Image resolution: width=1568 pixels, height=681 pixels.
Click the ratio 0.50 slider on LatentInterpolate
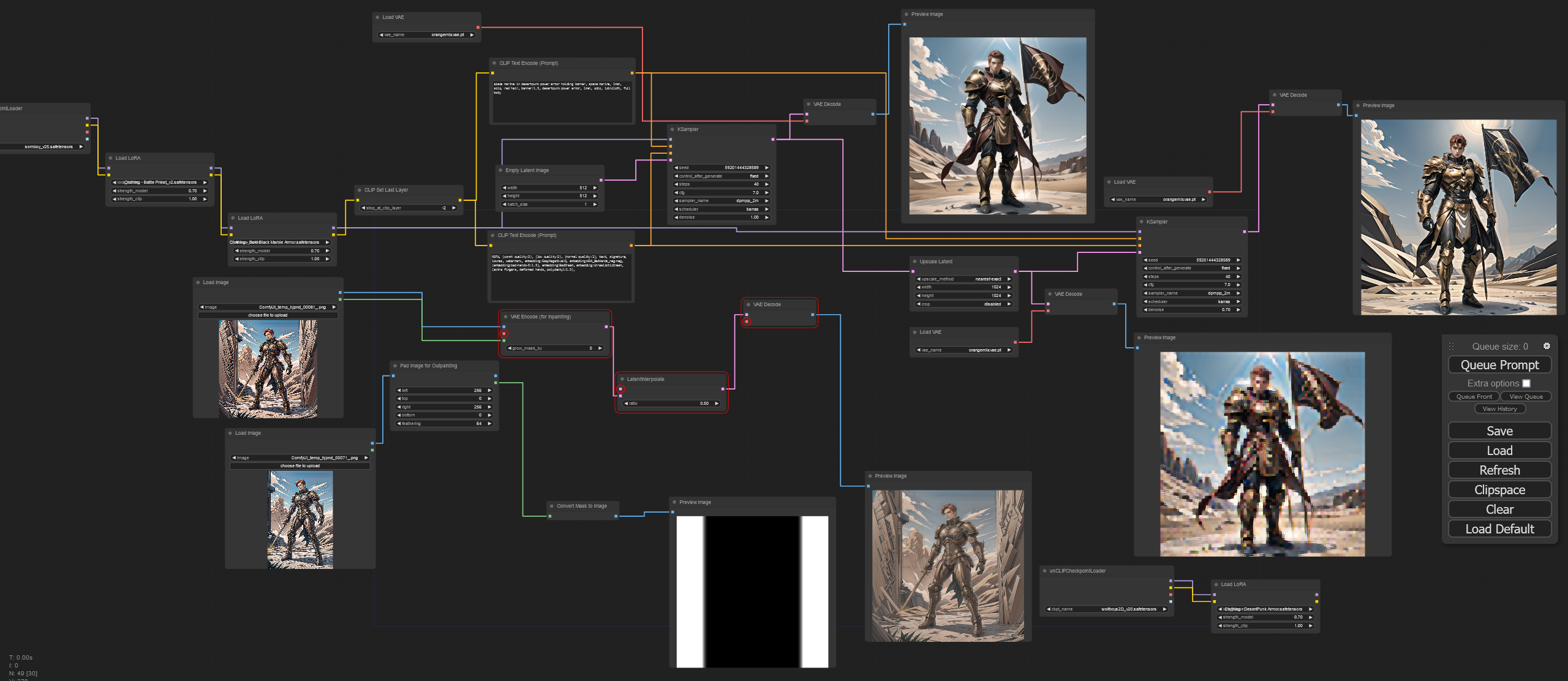coord(671,404)
